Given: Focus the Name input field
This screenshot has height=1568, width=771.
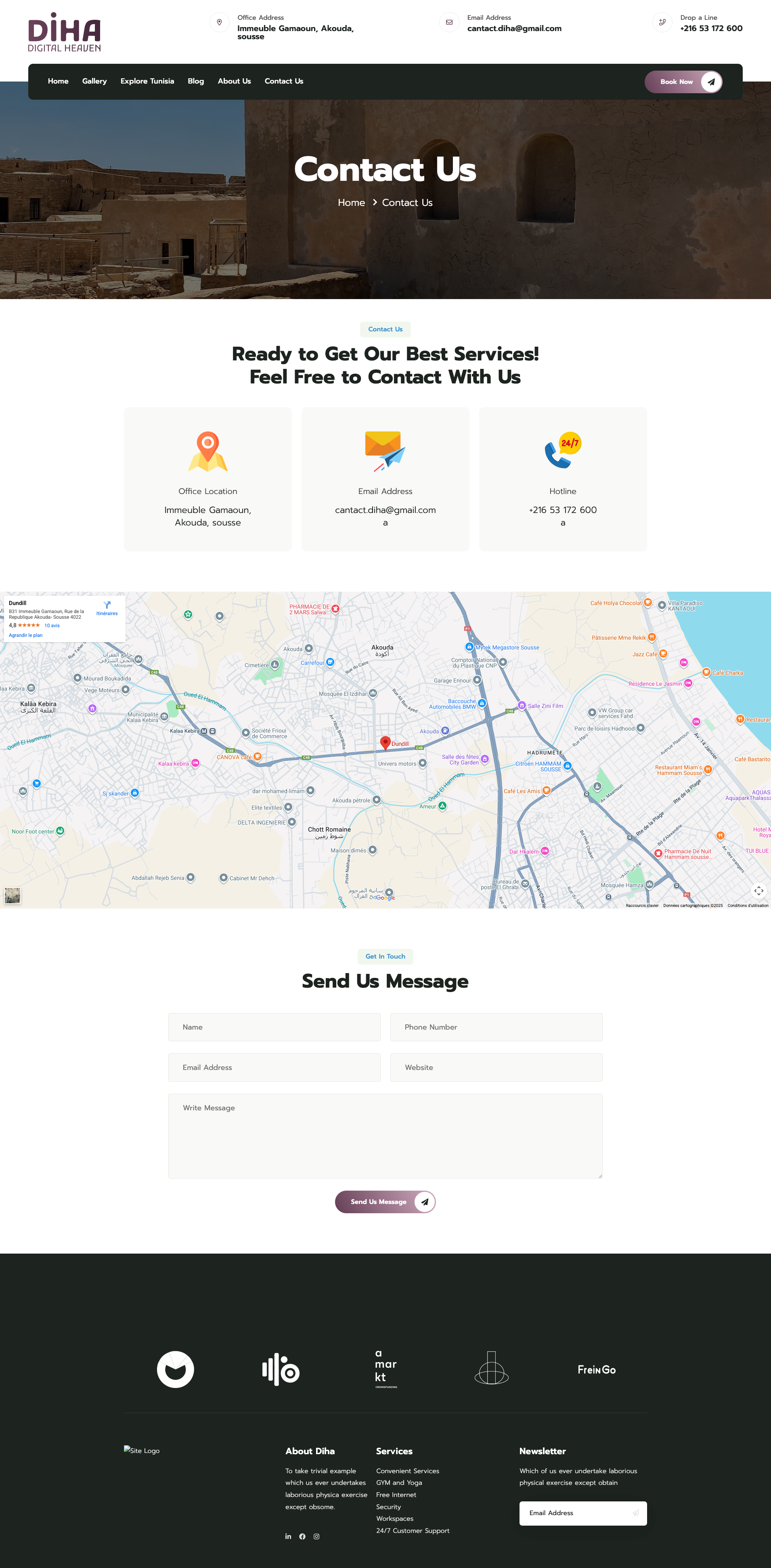Looking at the screenshot, I should pyautogui.click(x=274, y=1027).
